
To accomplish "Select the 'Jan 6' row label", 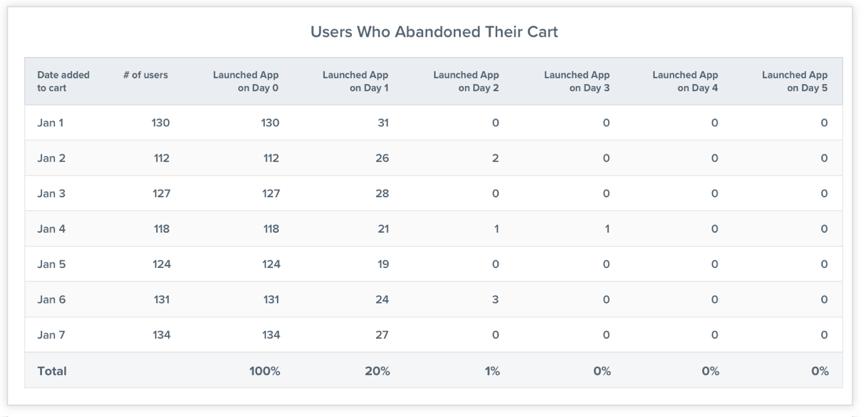I will pos(51,300).
